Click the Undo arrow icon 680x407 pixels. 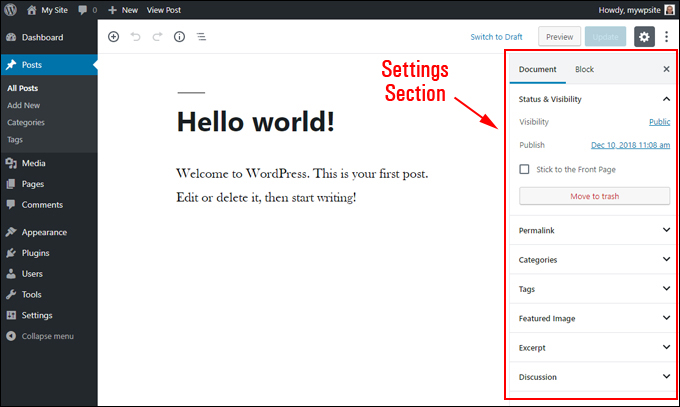click(x=136, y=37)
